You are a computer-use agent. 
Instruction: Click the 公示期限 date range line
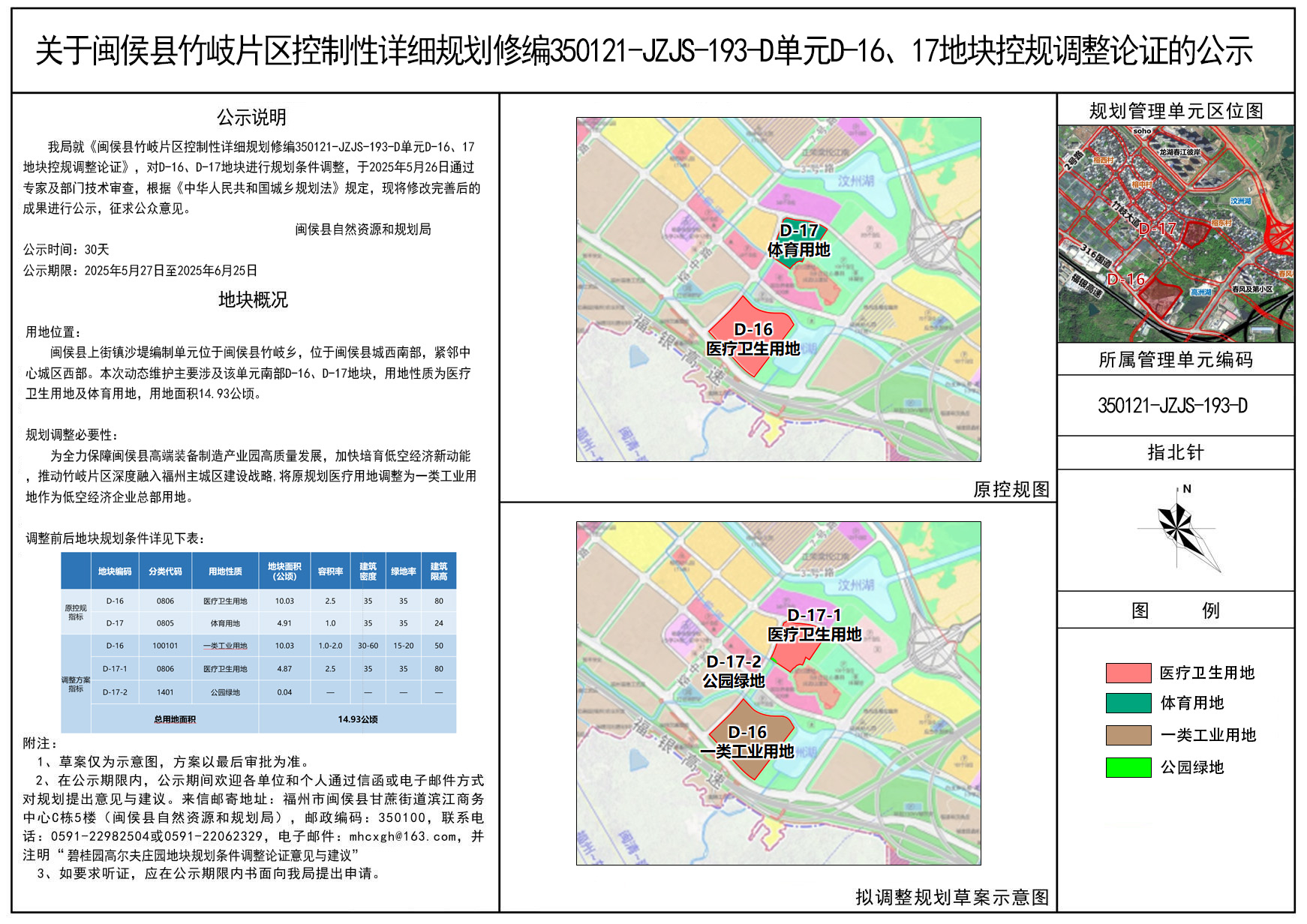[140, 271]
